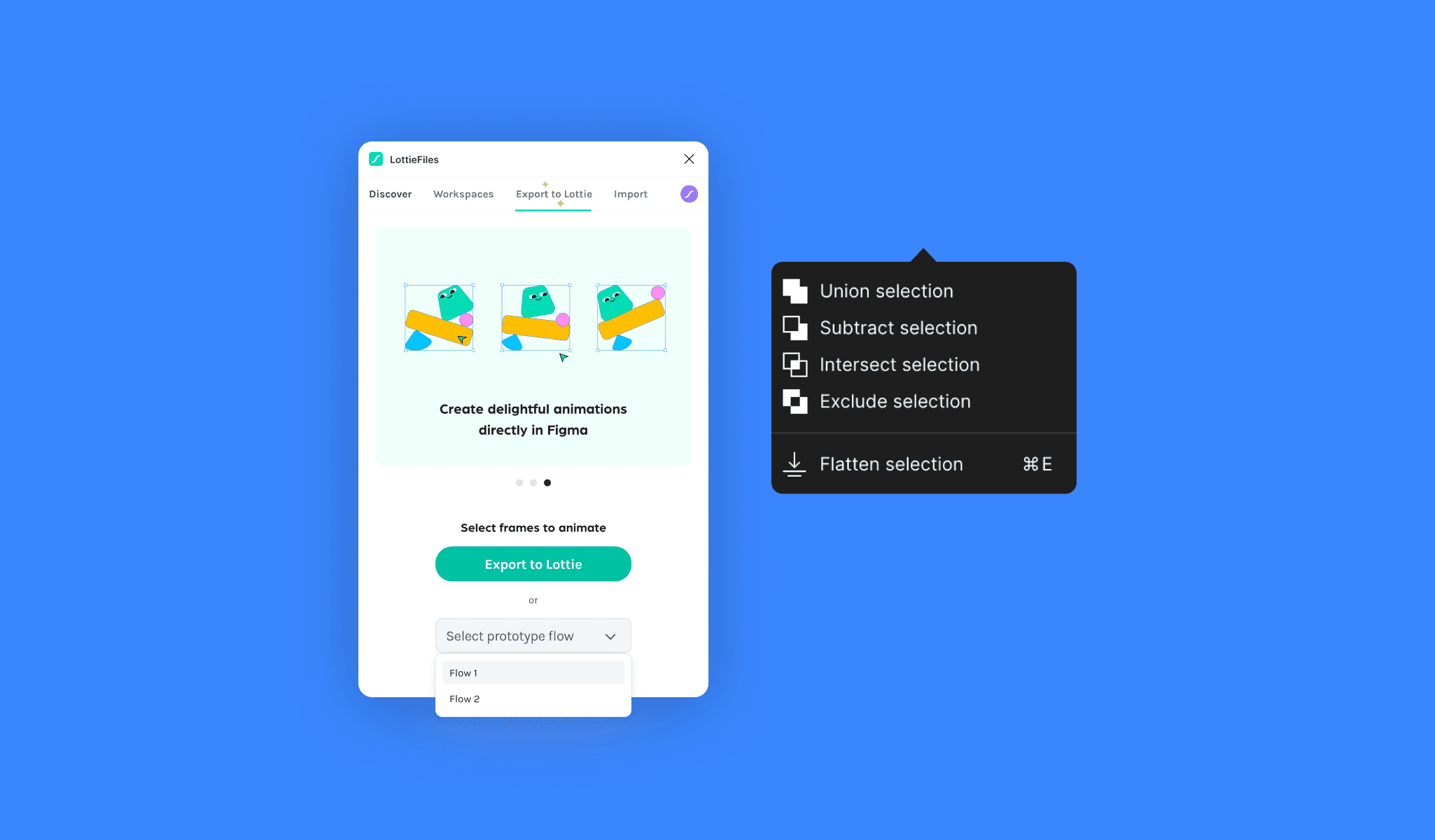Click the Export to Lottie button
The image size is (1435, 840).
(x=533, y=564)
